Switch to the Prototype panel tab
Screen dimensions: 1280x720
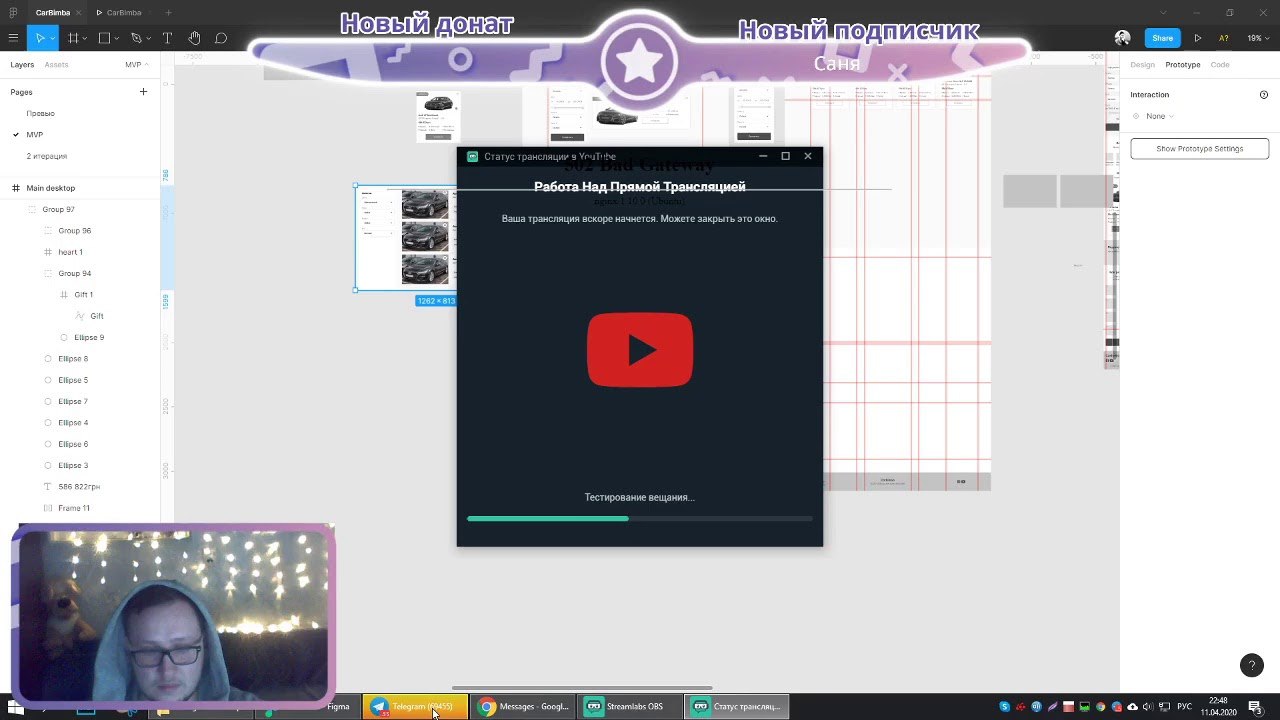1182,64
